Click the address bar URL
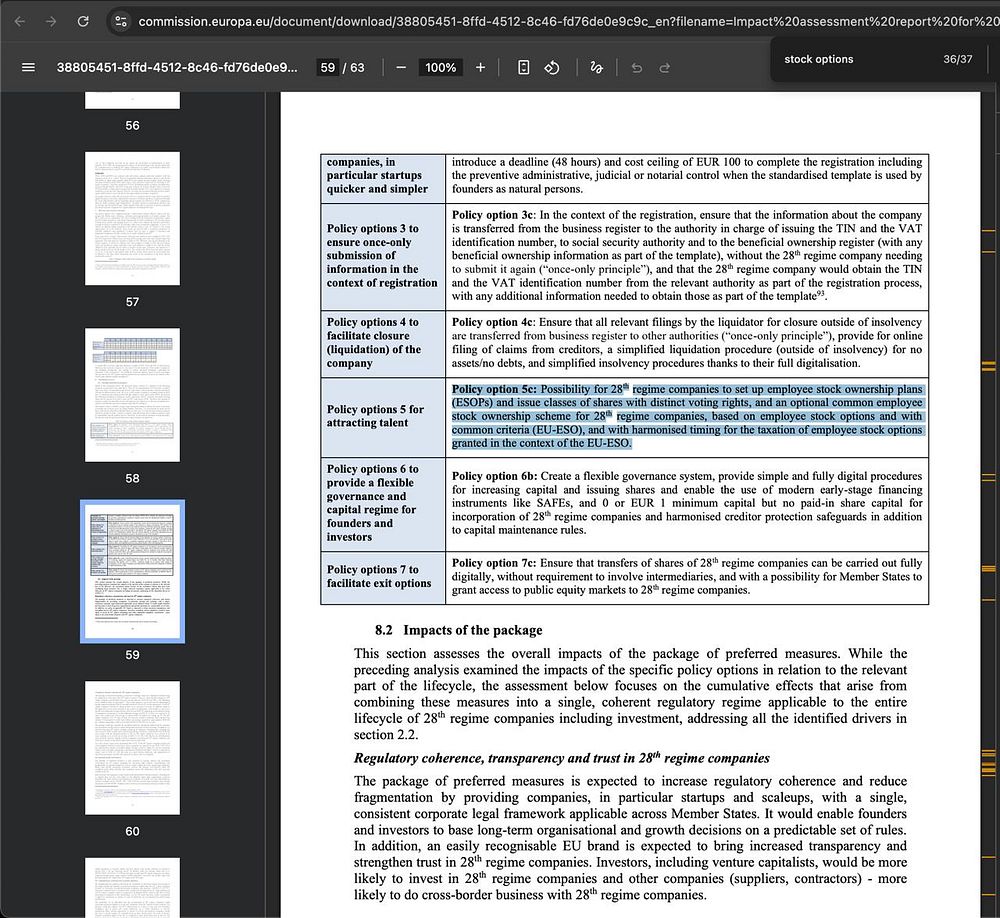 pos(568,21)
